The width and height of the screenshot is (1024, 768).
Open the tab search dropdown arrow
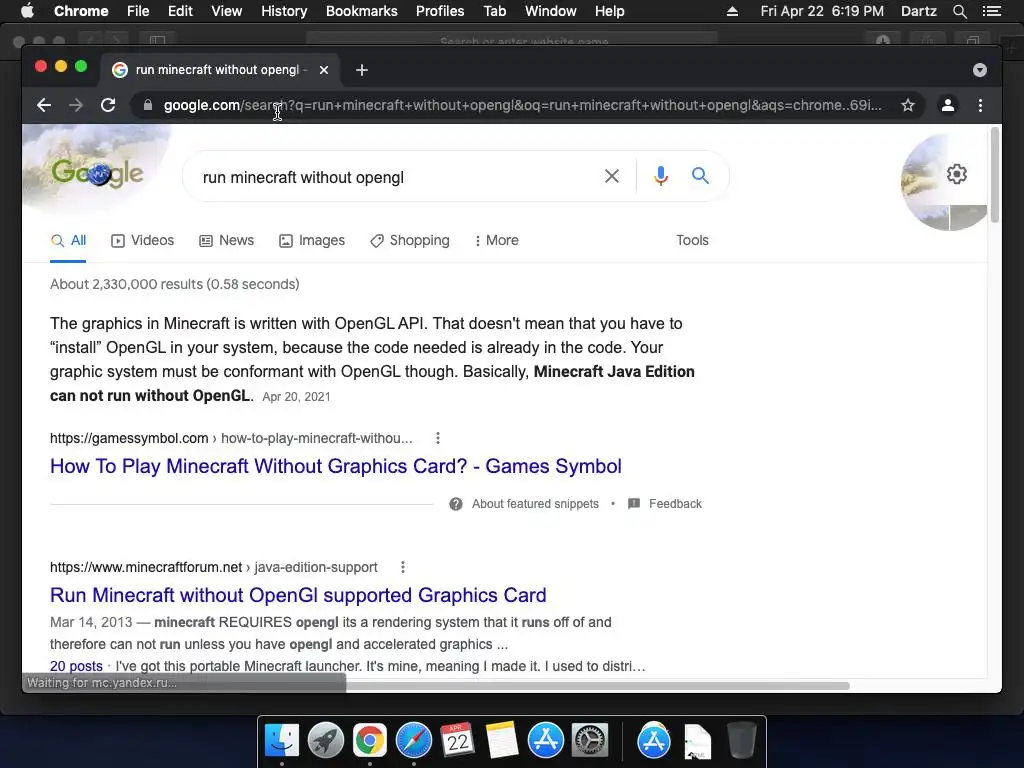[980, 70]
